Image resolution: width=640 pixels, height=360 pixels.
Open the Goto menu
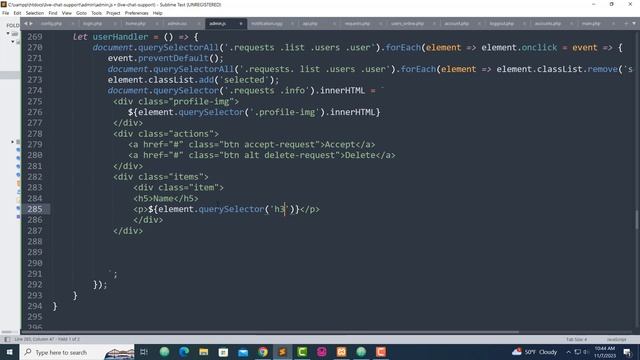(x=81, y=13)
